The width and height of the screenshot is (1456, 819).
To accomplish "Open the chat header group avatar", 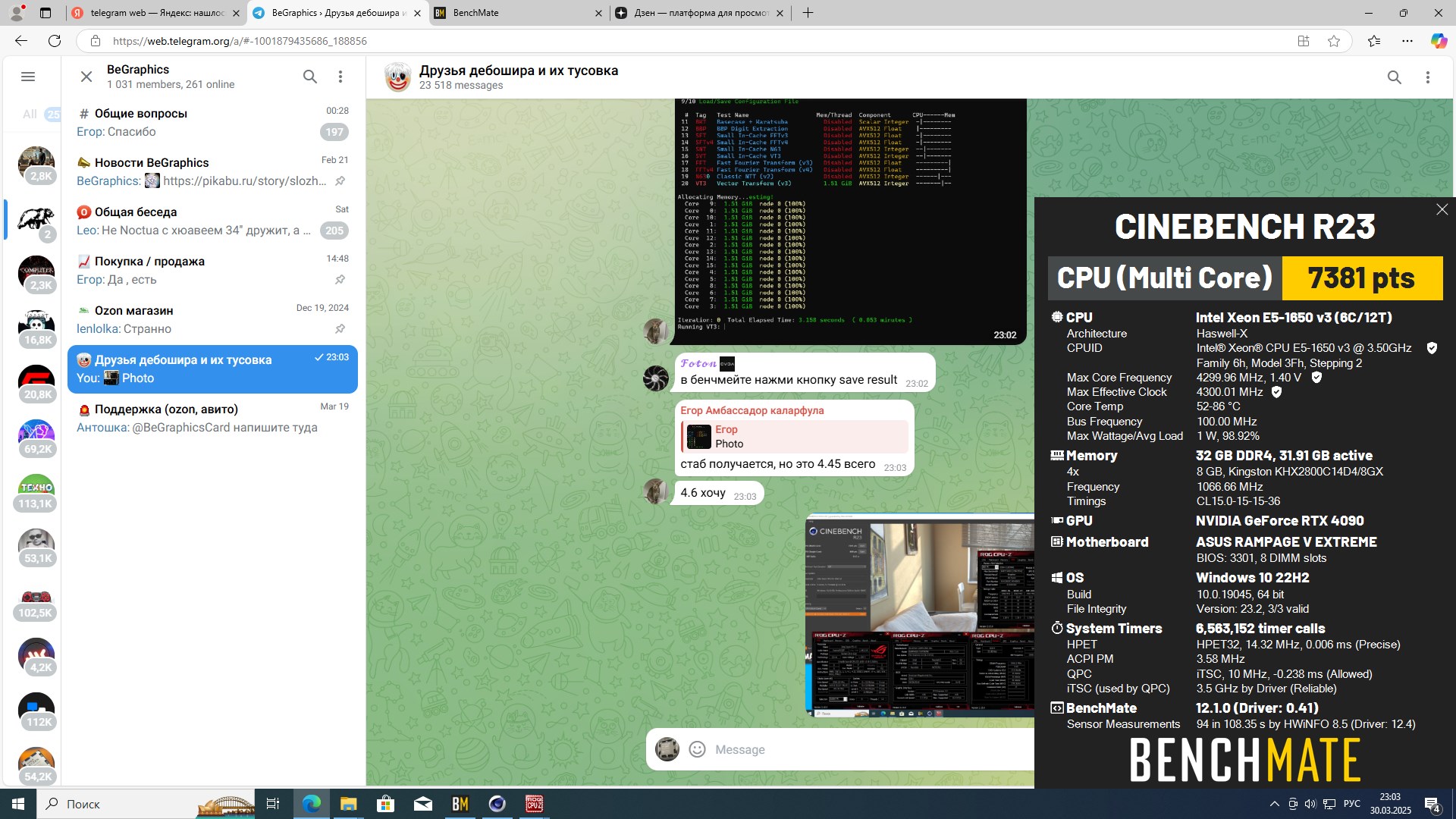I will point(398,77).
